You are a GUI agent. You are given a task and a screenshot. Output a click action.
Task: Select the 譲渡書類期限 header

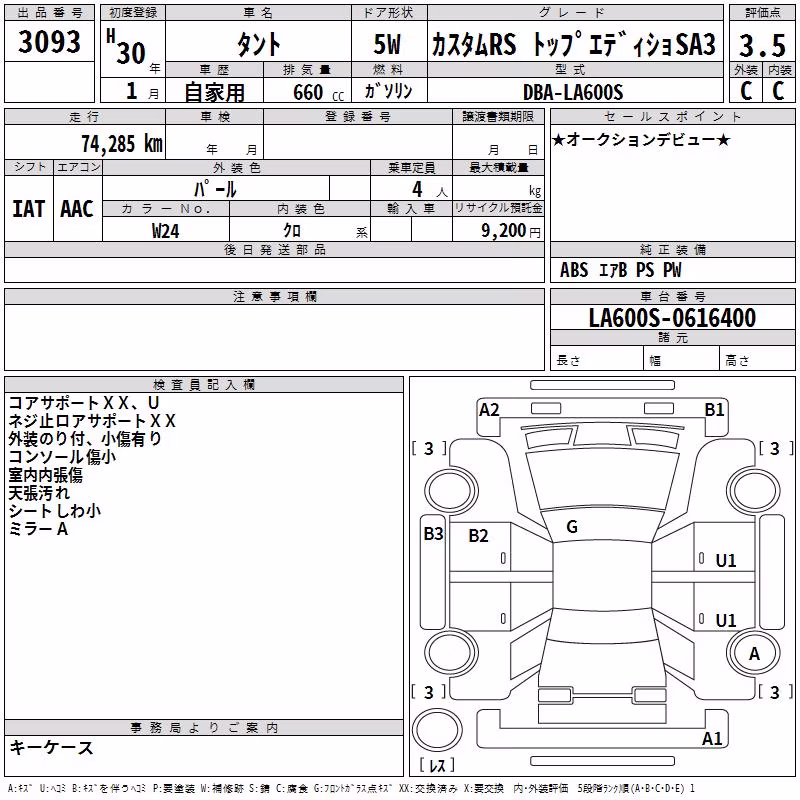click(x=498, y=116)
